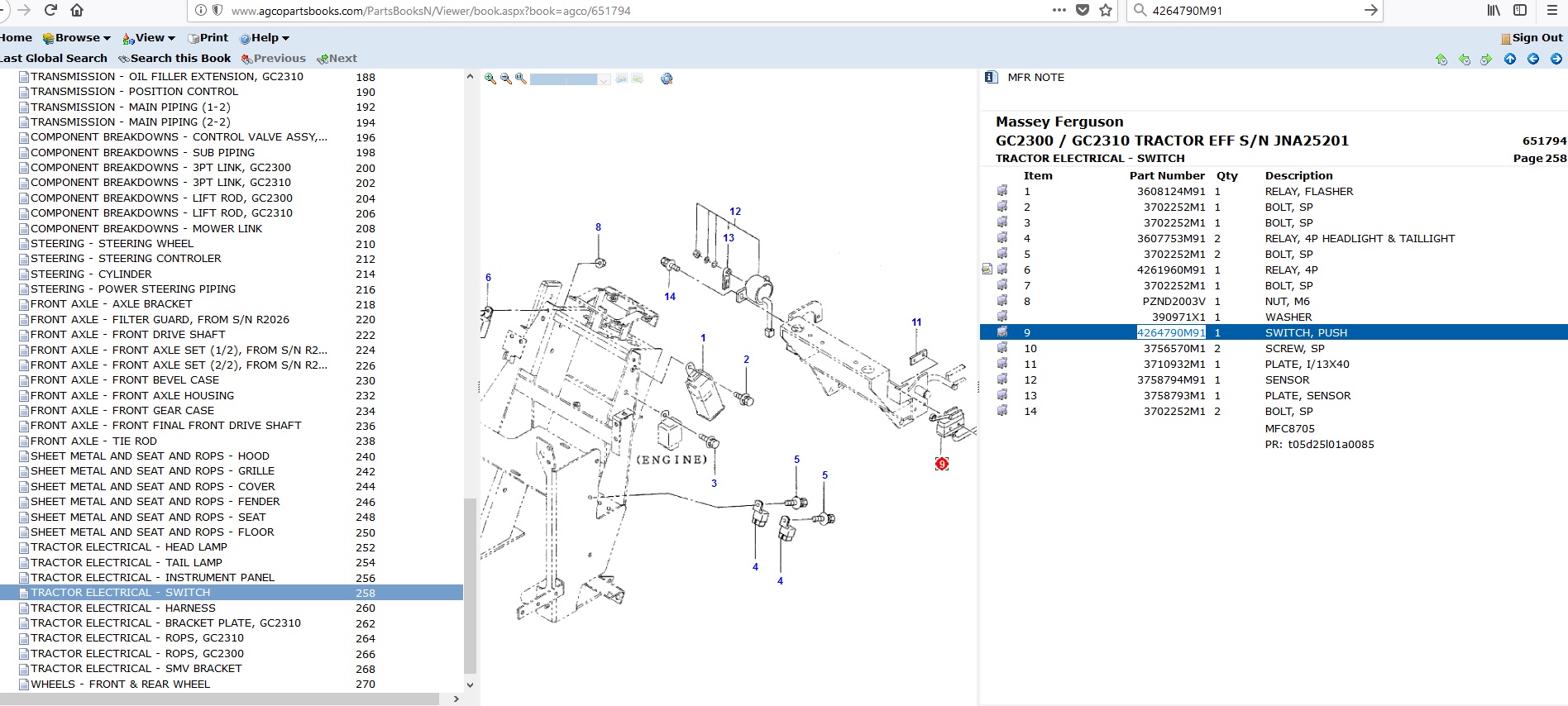The height and width of the screenshot is (706, 1568).
Task: Click the blue left arrow previous-page icon
Action: tap(1533, 59)
